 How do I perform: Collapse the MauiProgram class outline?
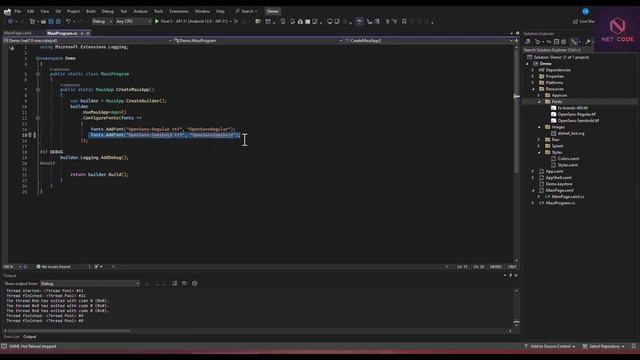tap(38, 74)
